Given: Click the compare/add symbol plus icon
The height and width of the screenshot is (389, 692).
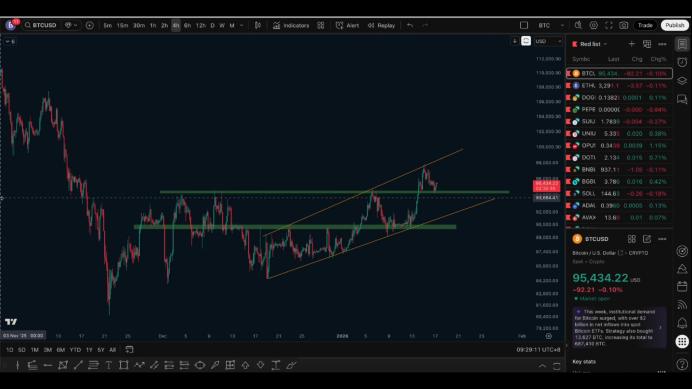Looking at the screenshot, I should pyautogui.click(x=90, y=25).
